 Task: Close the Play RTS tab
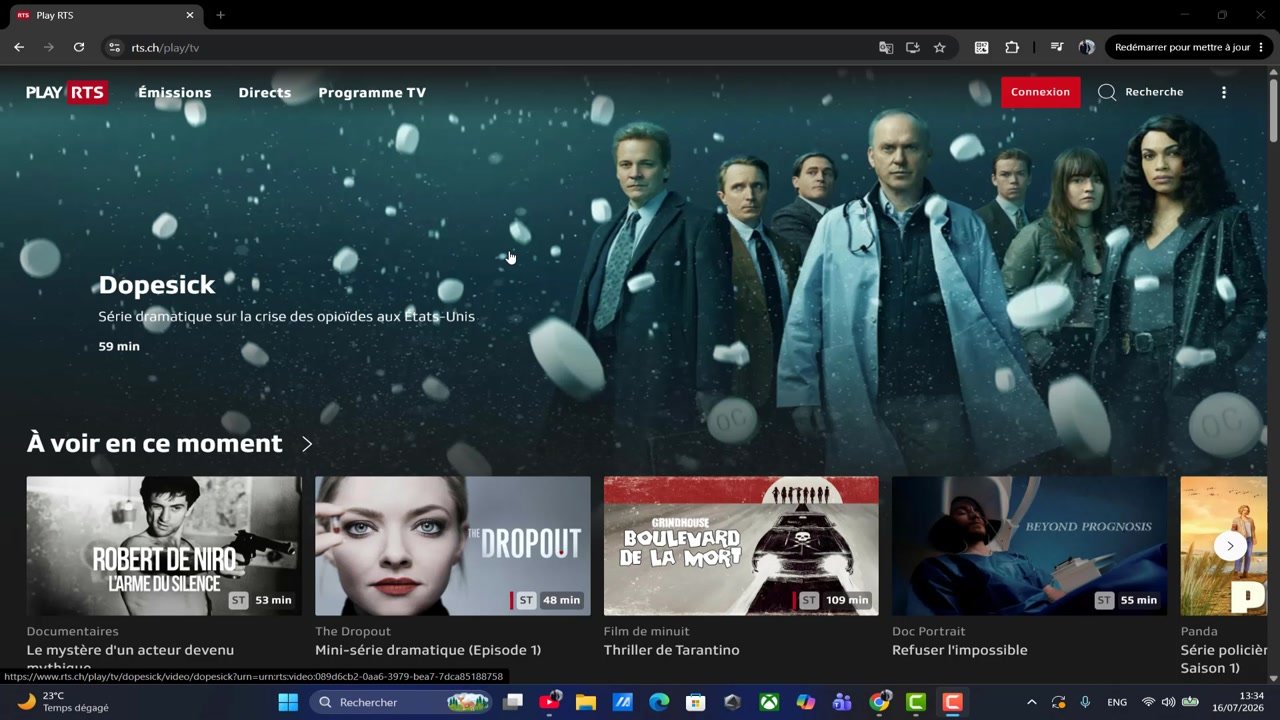190,15
